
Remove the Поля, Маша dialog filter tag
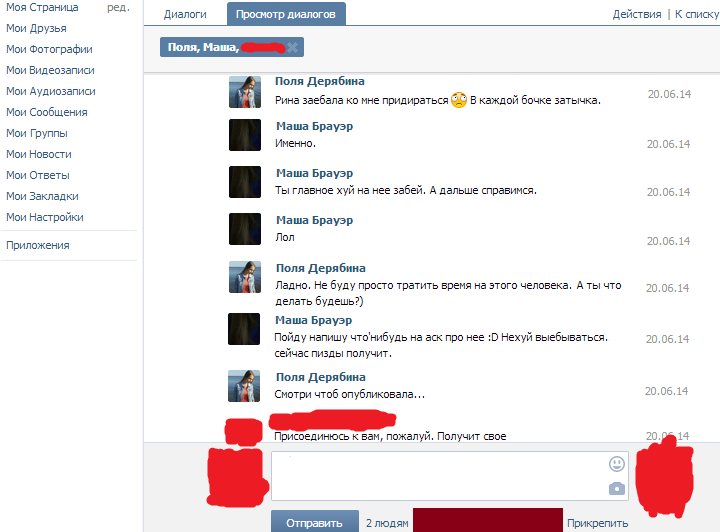[x=292, y=47]
